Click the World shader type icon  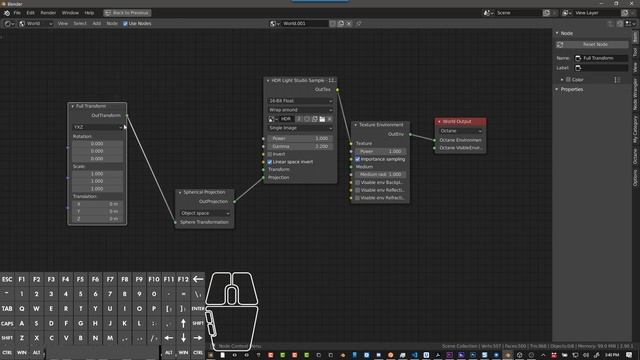[22, 24]
